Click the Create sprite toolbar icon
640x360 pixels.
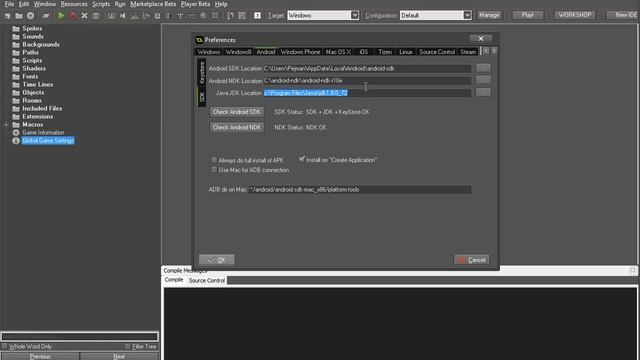pos(111,16)
